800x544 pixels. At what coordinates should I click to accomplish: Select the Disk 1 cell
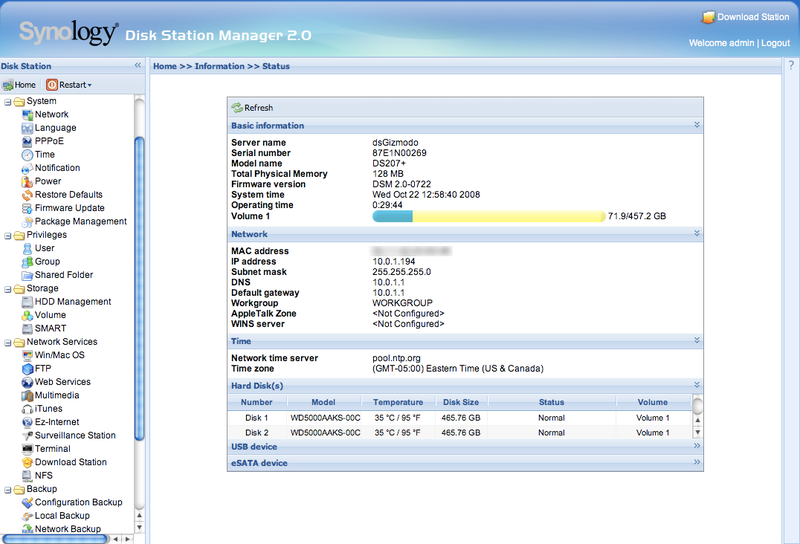257,418
